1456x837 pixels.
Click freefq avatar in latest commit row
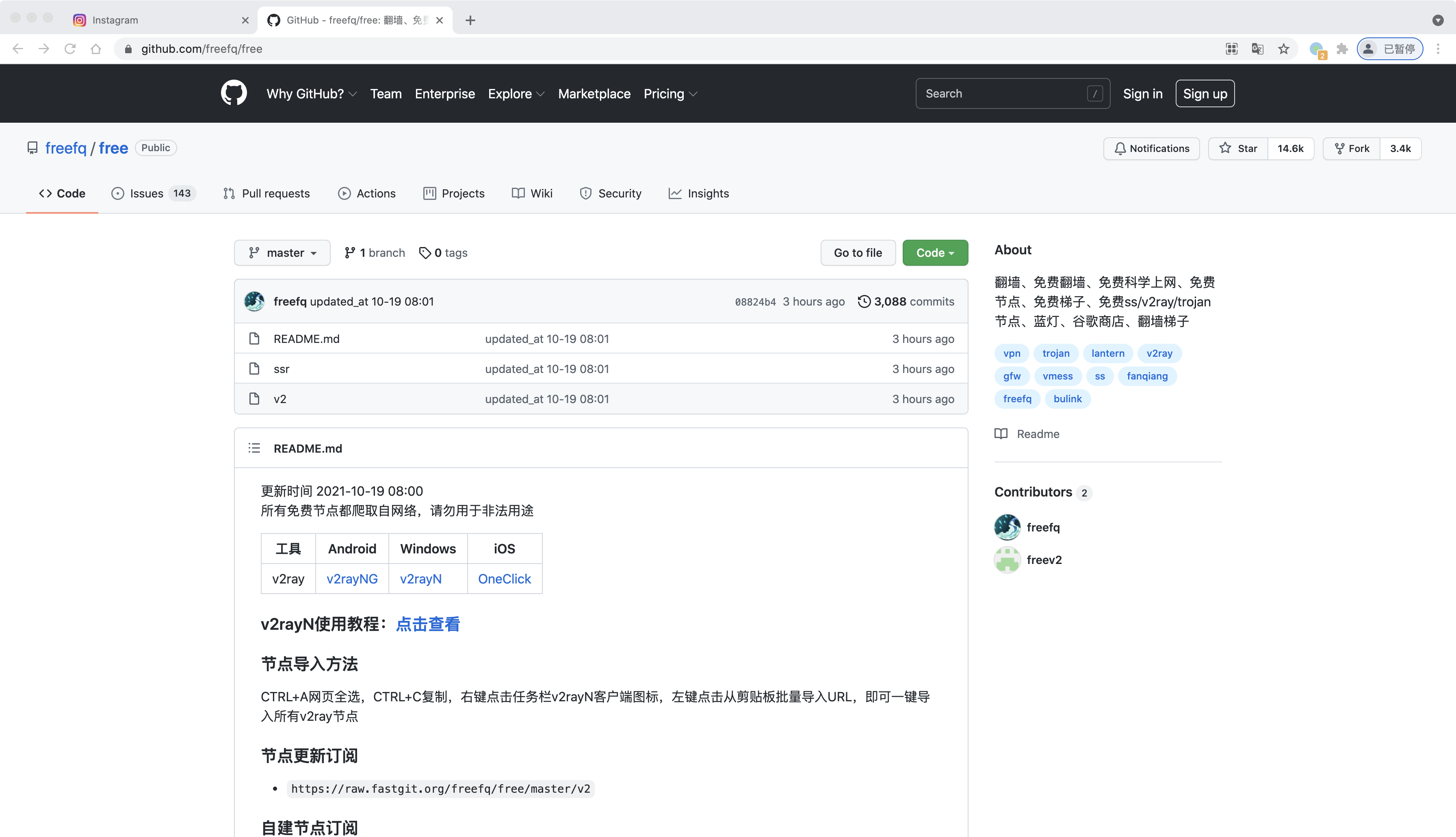coord(254,301)
